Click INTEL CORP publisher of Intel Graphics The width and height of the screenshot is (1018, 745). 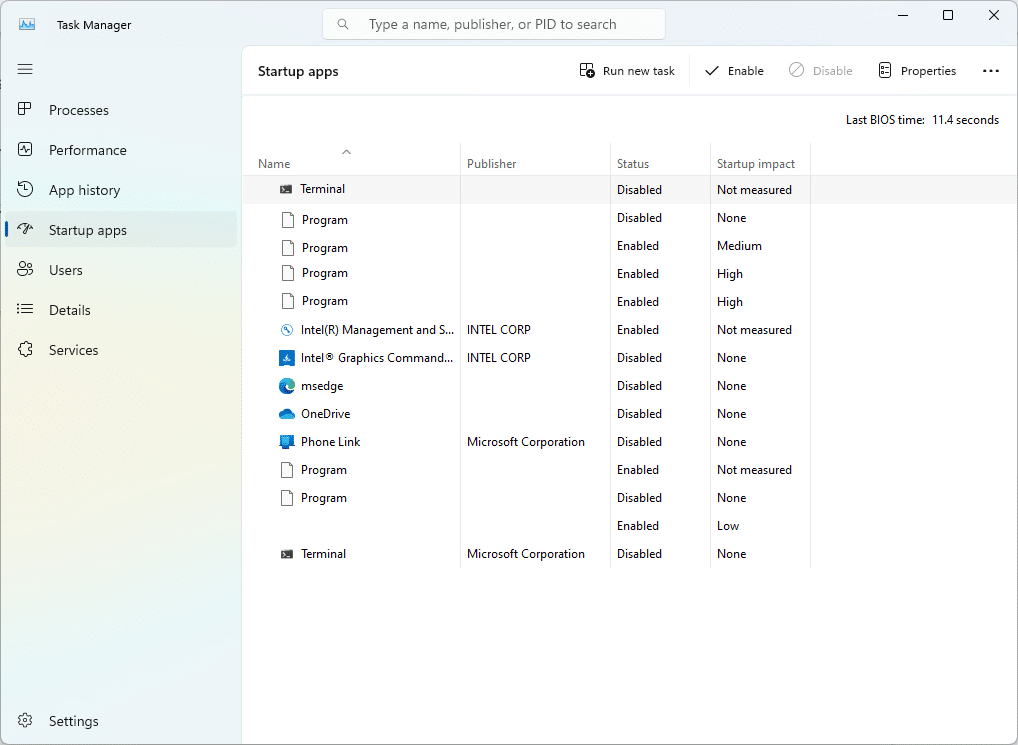tap(499, 358)
